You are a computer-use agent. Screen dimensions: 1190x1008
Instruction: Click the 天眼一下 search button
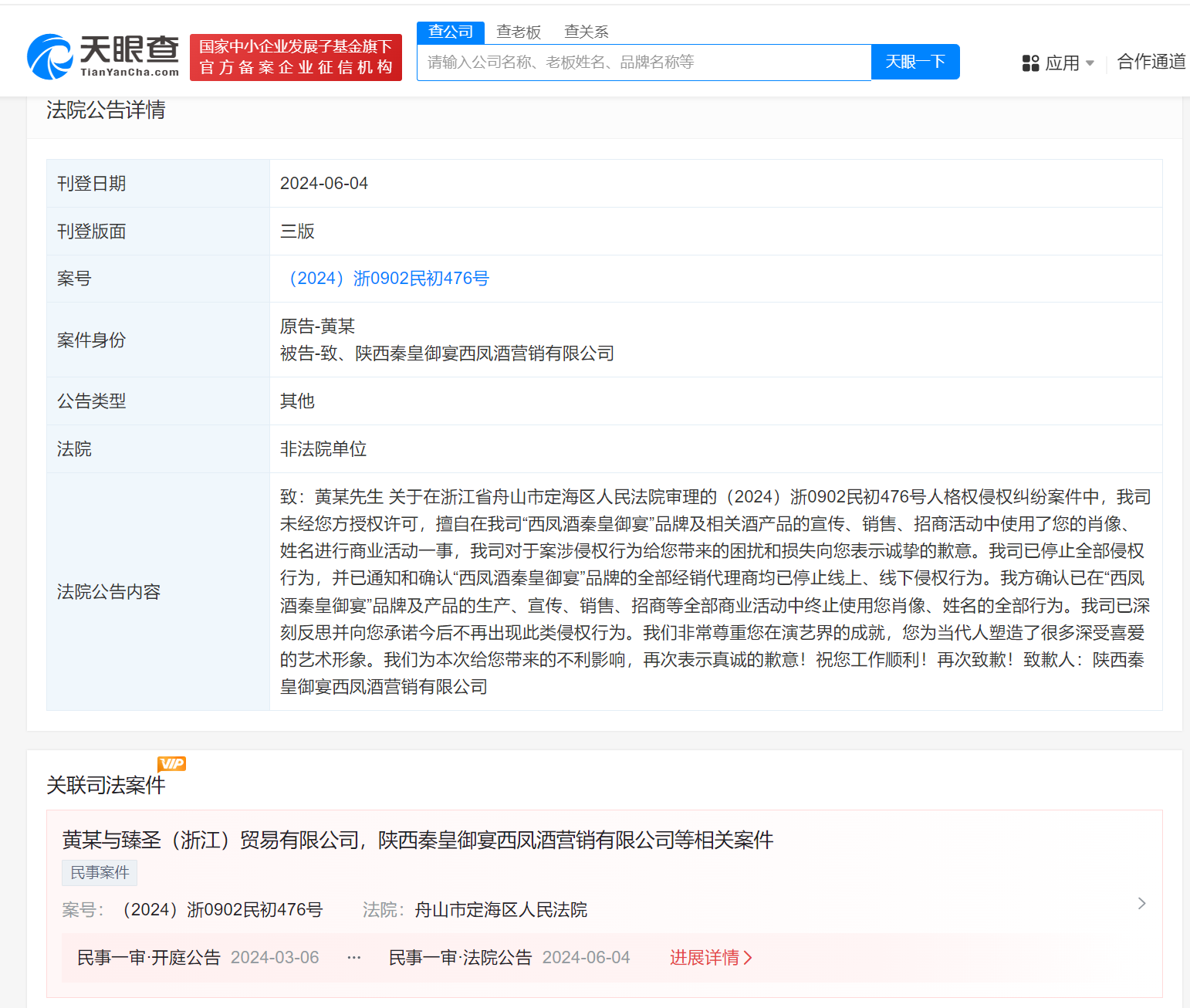915,62
